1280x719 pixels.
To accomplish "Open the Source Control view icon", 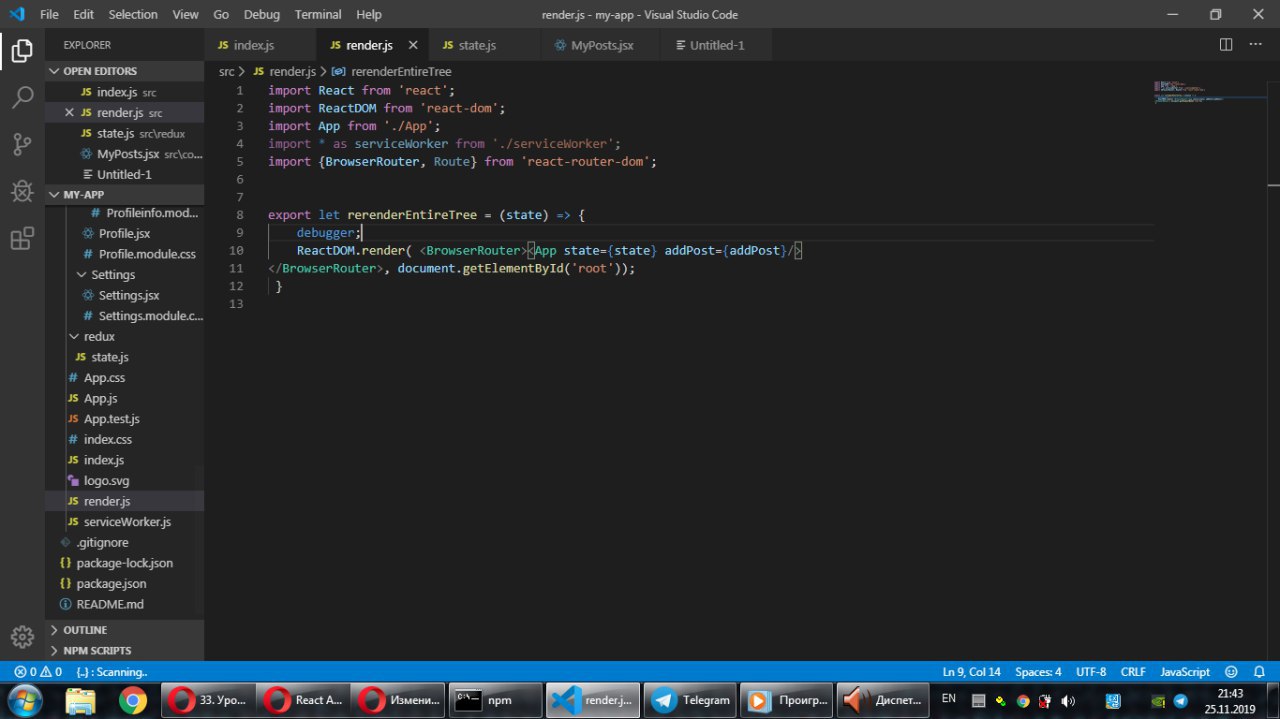I will tap(22, 144).
